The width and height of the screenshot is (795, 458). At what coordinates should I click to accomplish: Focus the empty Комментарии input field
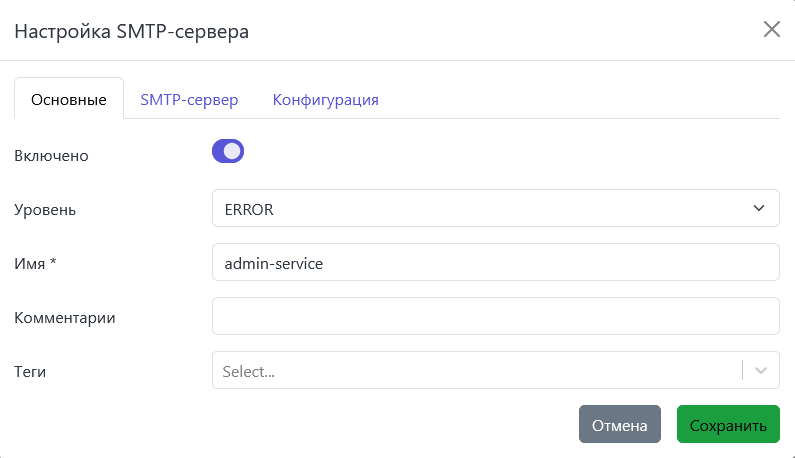coord(495,316)
